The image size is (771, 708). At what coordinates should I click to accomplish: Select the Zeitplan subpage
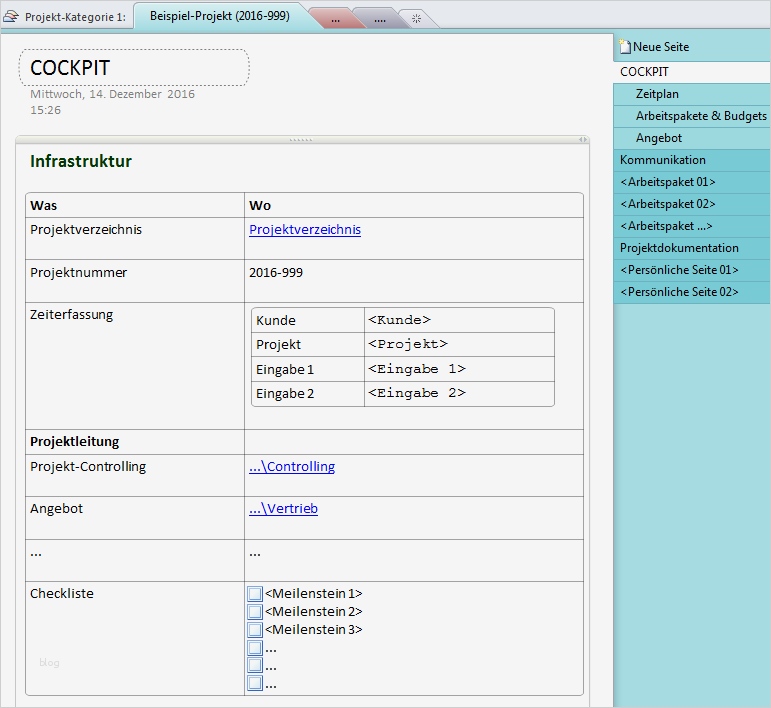657,94
